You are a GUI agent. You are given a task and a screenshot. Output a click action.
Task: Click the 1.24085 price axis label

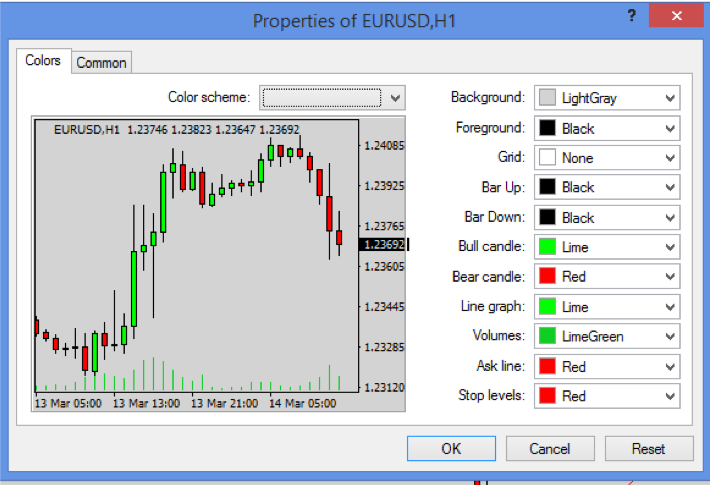point(384,145)
